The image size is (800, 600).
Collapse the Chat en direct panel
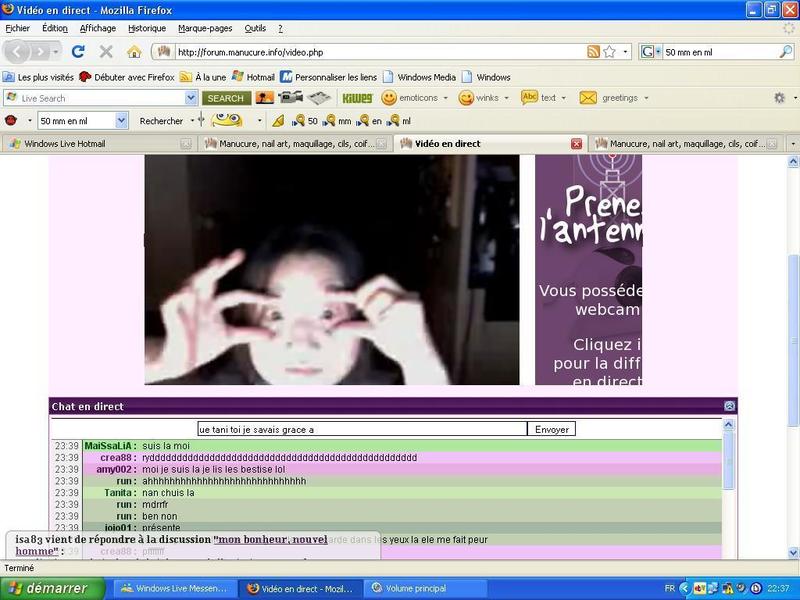(x=729, y=406)
